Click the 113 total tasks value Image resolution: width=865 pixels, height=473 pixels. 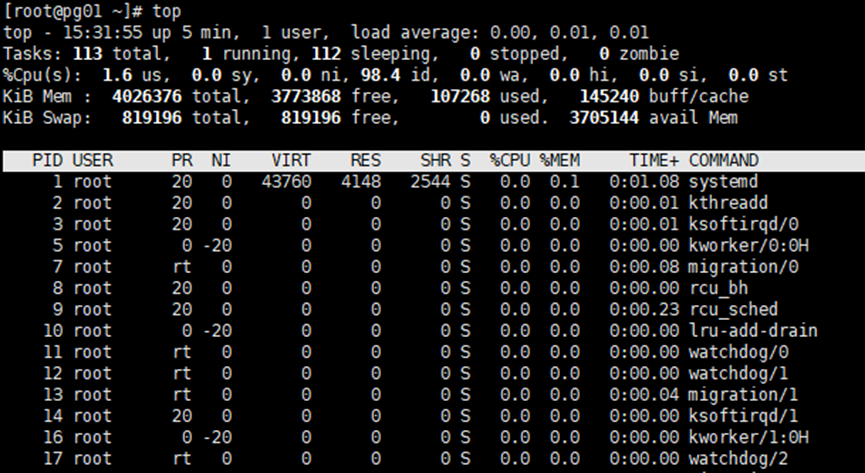[x=88, y=54]
